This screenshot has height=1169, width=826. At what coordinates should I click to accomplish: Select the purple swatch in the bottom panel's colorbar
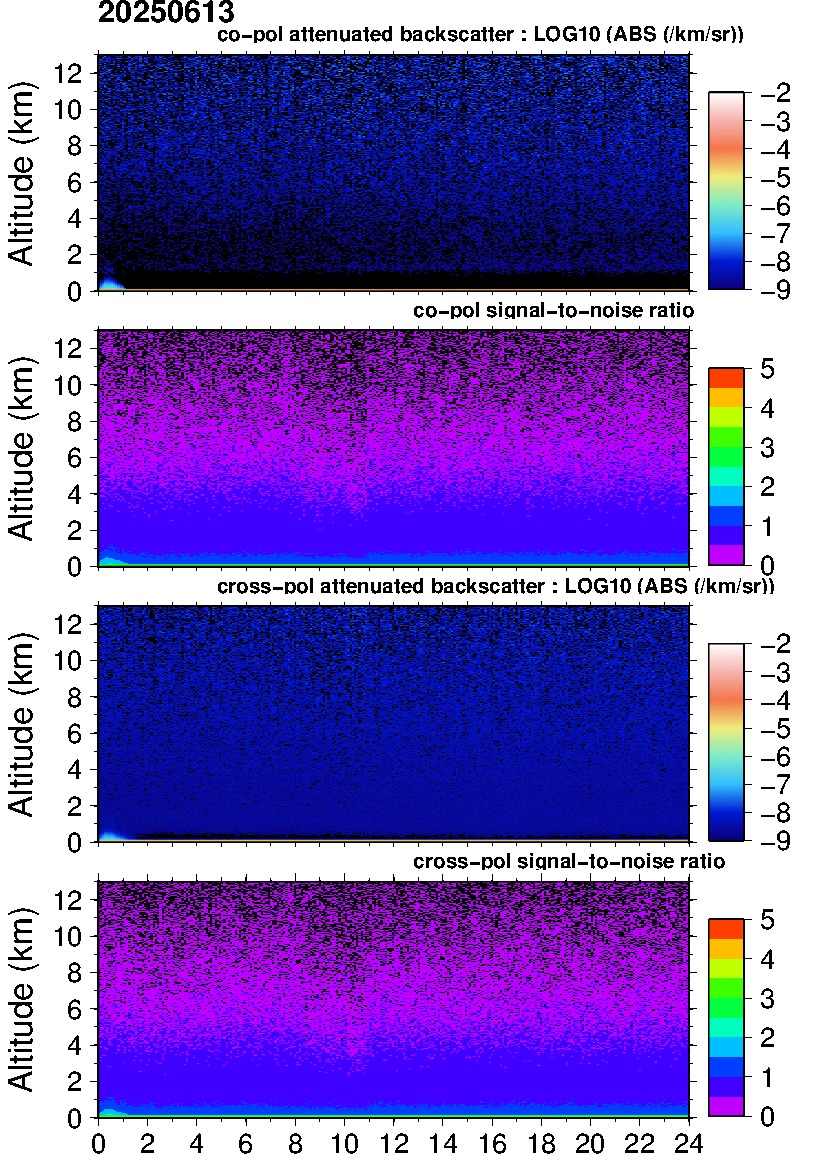(726, 1105)
